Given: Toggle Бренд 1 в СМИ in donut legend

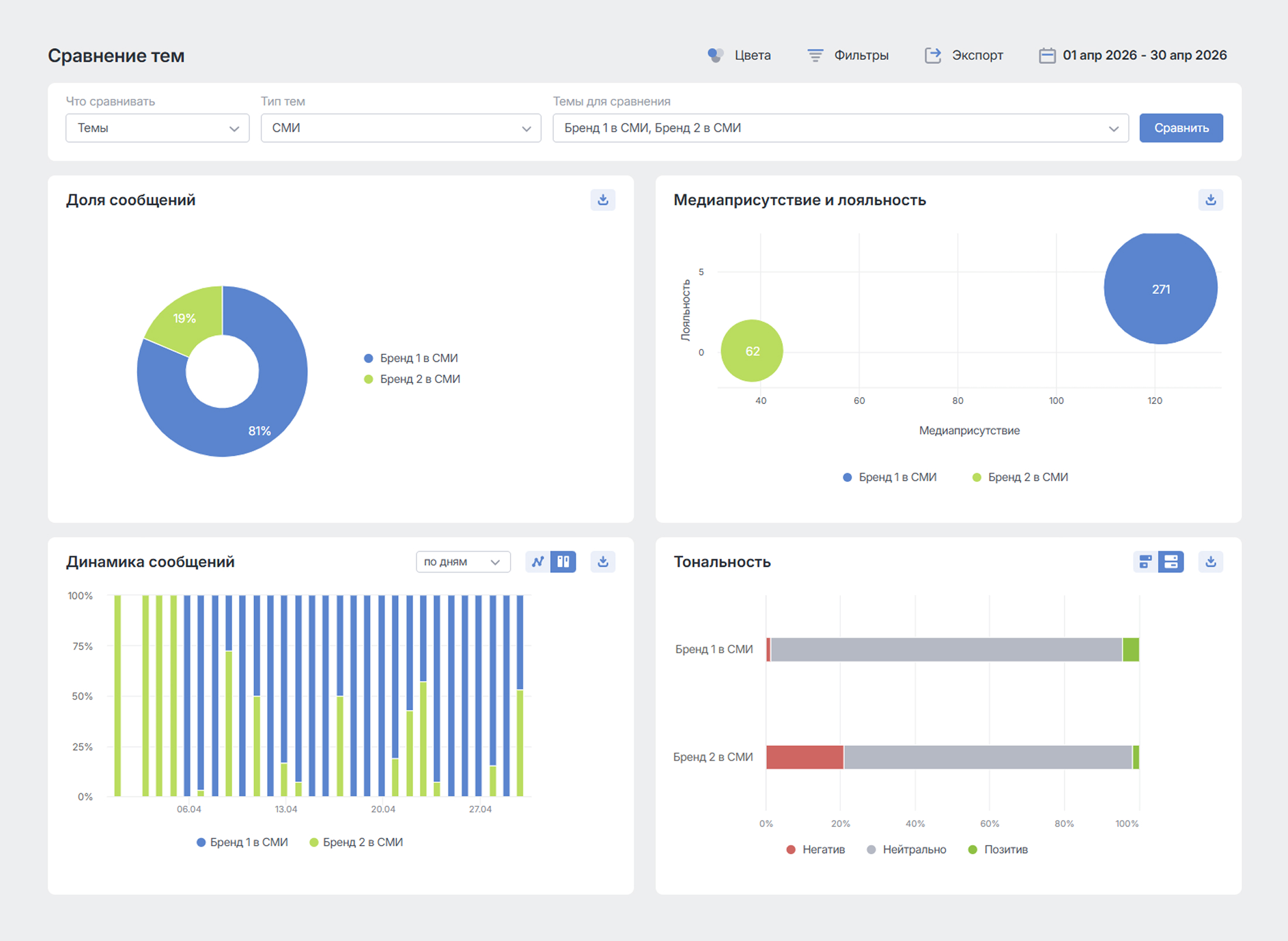Looking at the screenshot, I should [x=411, y=358].
